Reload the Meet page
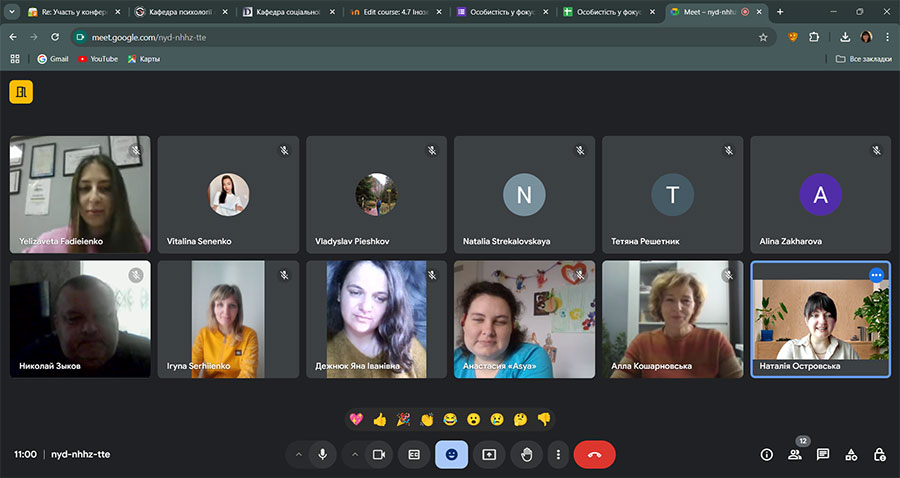The width and height of the screenshot is (900, 478). point(55,37)
